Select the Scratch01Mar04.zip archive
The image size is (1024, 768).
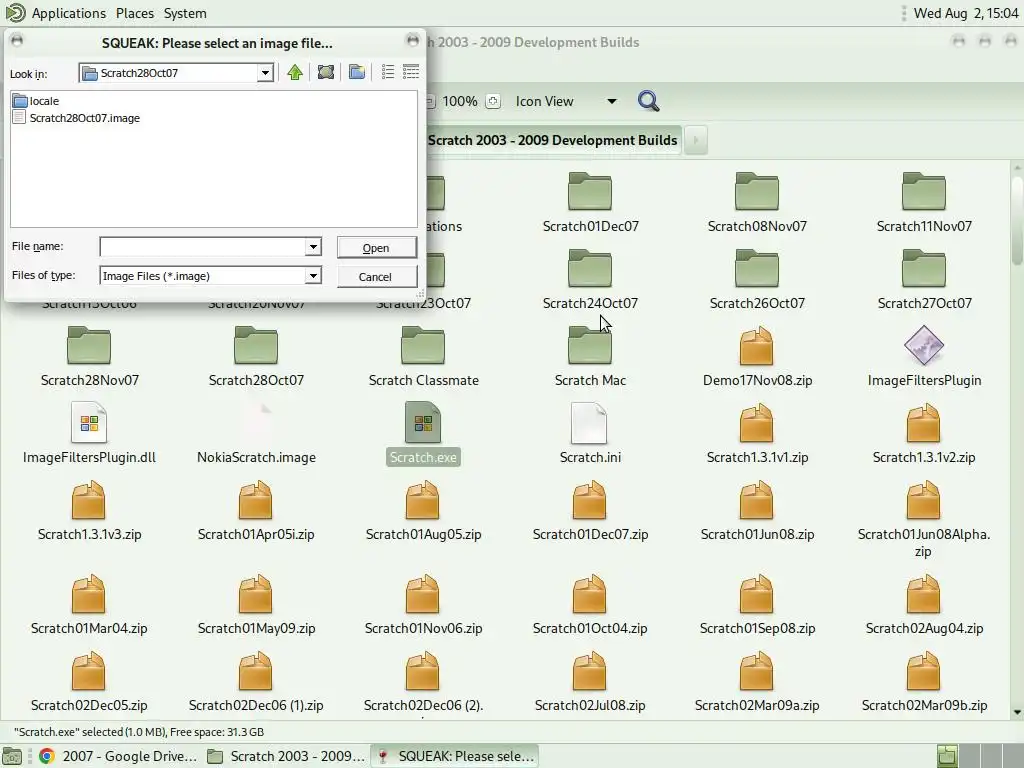coord(89,605)
